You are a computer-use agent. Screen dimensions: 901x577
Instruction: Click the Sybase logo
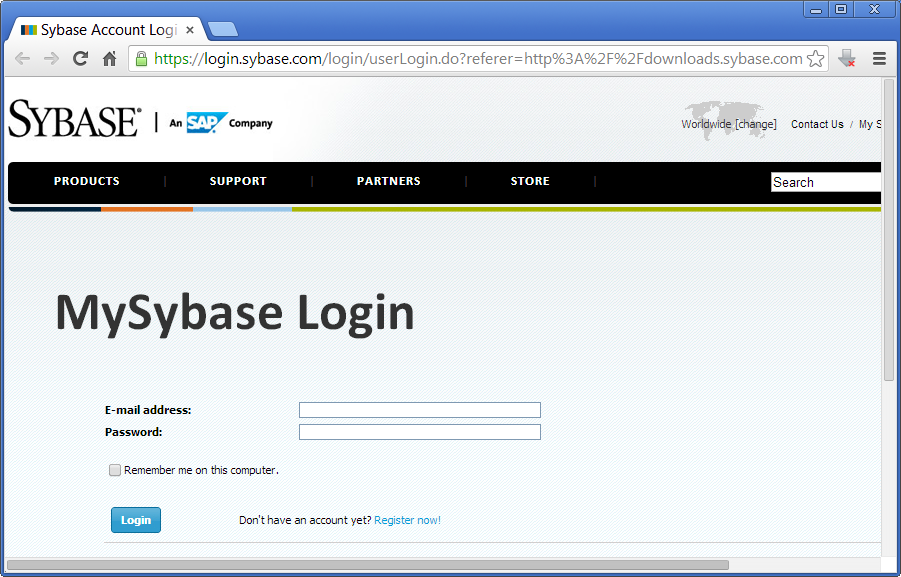coord(74,119)
